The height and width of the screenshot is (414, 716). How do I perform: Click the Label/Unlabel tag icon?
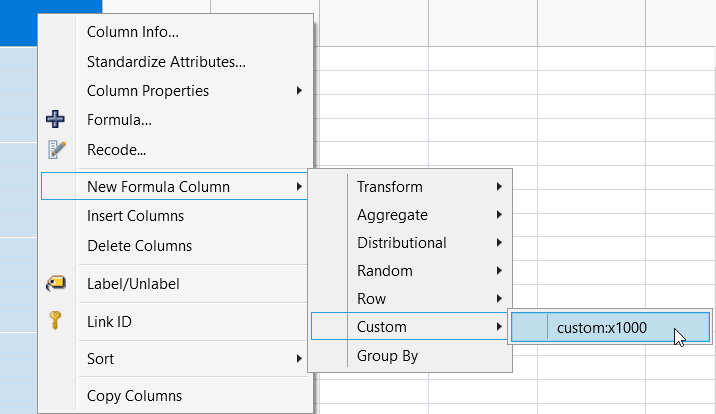[56, 284]
